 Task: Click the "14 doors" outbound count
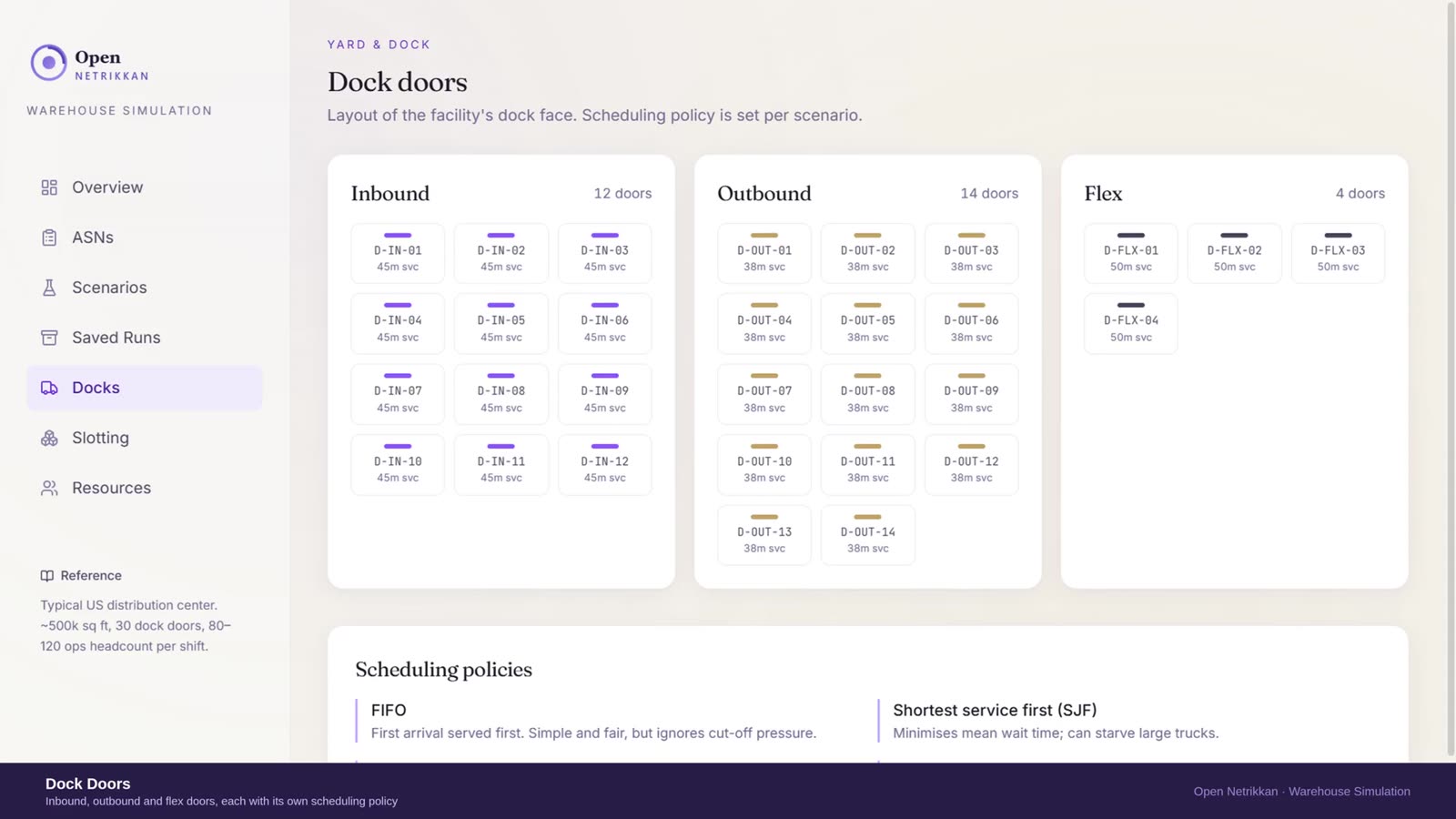[990, 194]
